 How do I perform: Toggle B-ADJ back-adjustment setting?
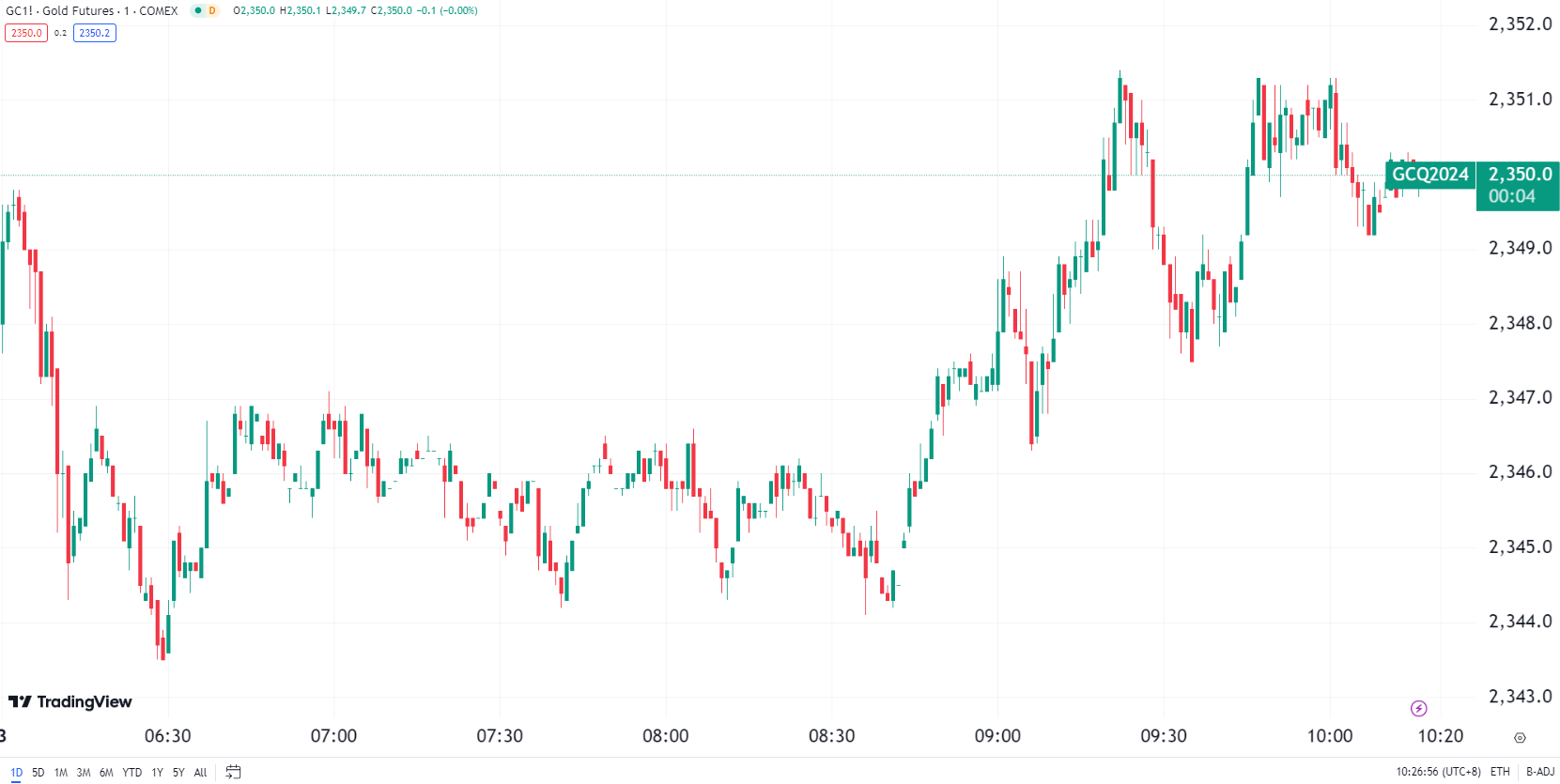1540,772
